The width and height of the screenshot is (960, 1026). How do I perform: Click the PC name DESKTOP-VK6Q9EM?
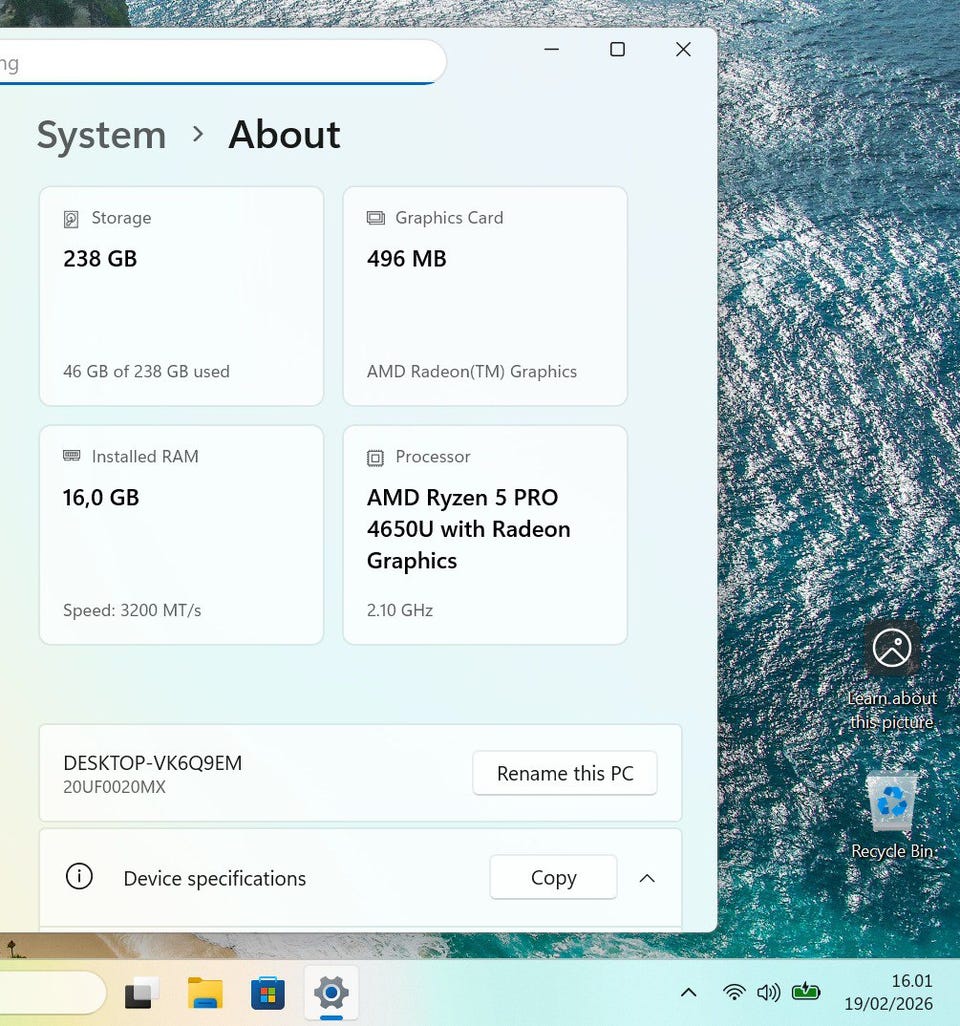pyautogui.click(x=152, y=763)
